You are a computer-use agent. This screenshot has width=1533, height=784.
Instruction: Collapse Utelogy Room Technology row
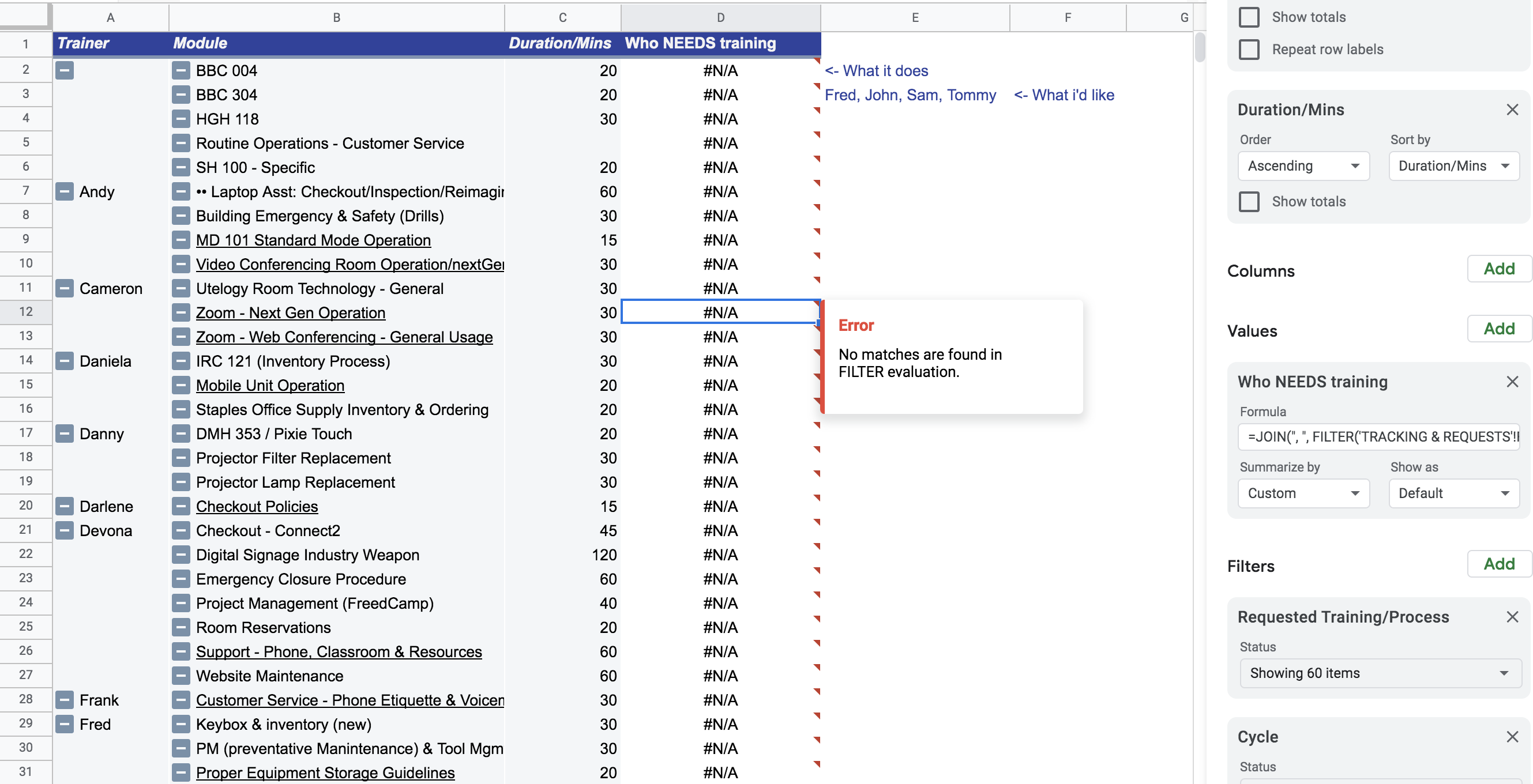[x=181, y=288]
